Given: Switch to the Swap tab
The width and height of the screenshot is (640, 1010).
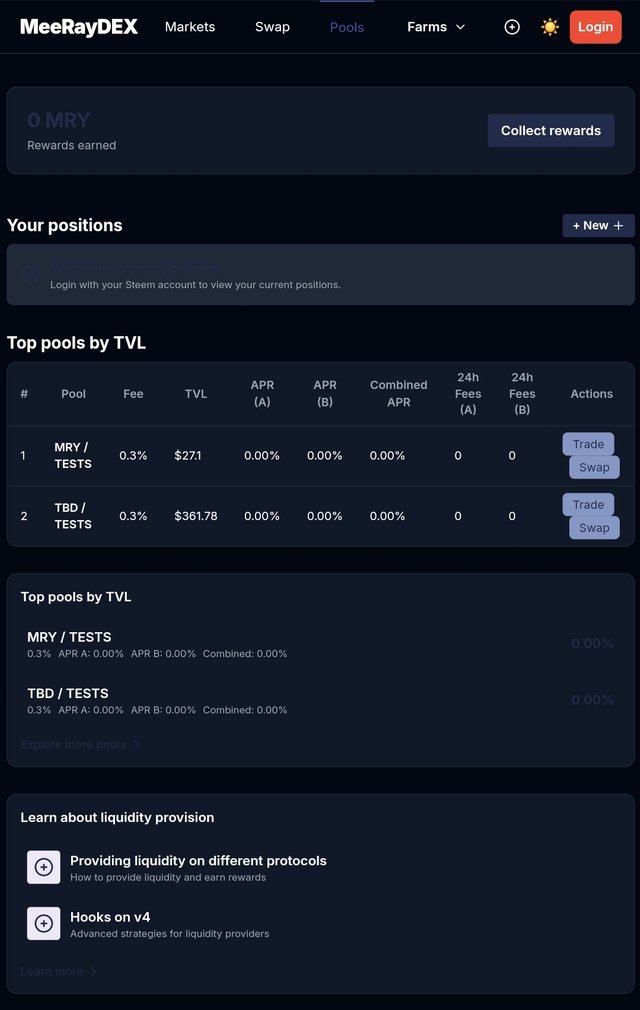Looking at the screenshot, I should point(272,27).
